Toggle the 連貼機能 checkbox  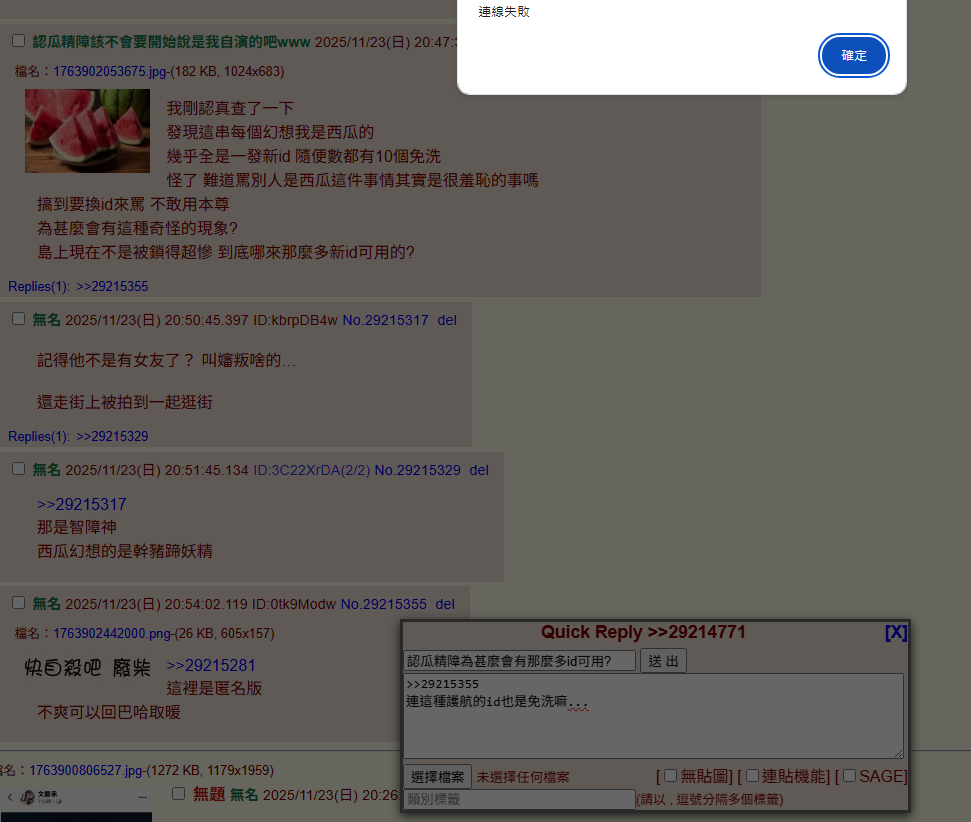pos(752,776)
